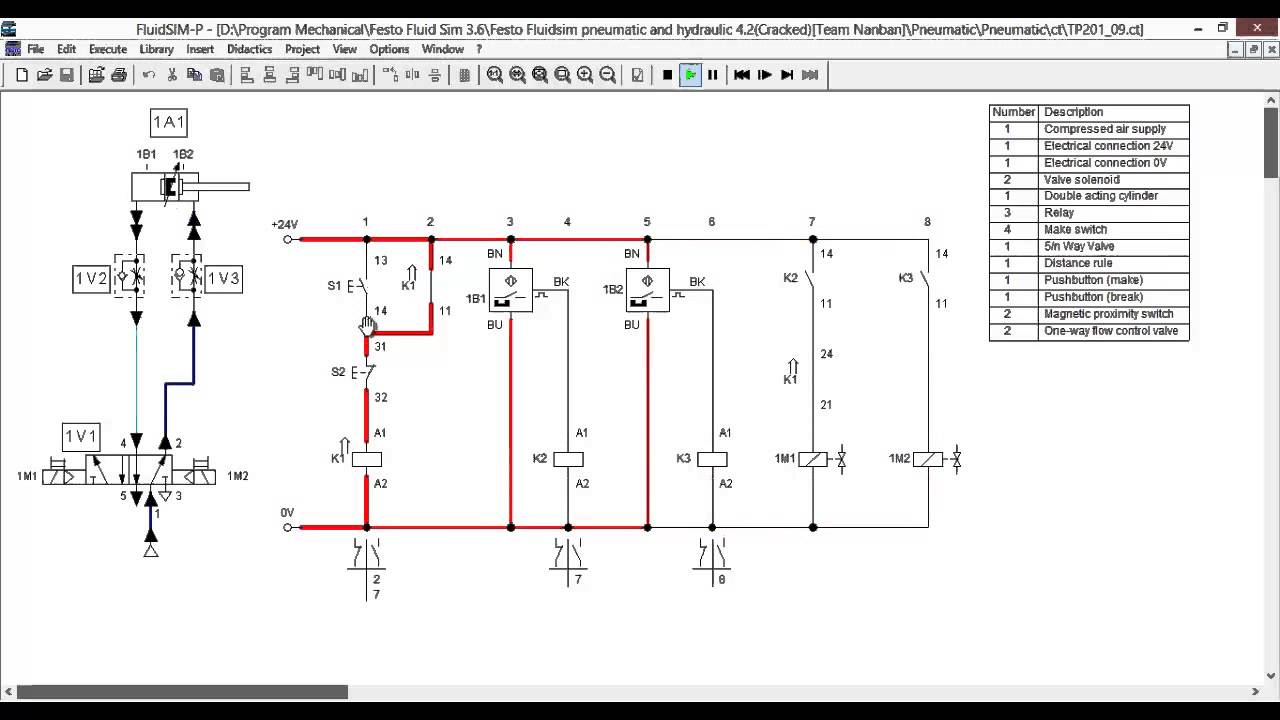Screen dimensions: 1280x720
Task: Align selected objects left
Action: tap(247, 74)
